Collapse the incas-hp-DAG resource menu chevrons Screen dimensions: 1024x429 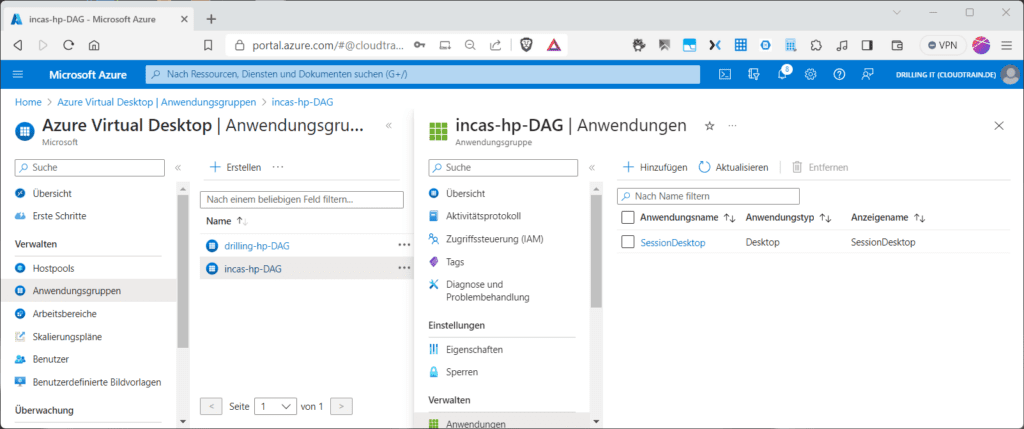[x=592, y=168]
